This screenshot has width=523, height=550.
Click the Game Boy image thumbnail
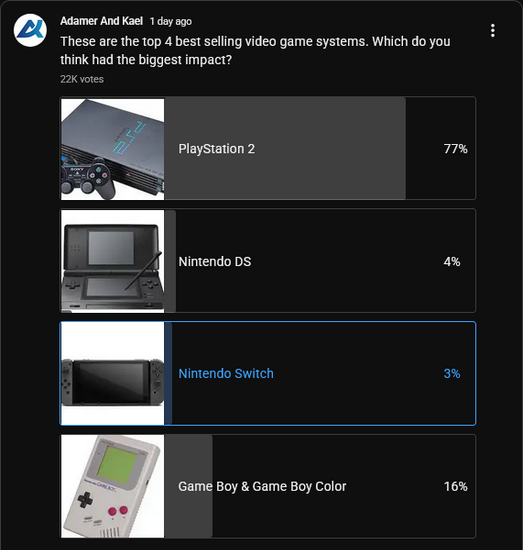click(112, 486)
